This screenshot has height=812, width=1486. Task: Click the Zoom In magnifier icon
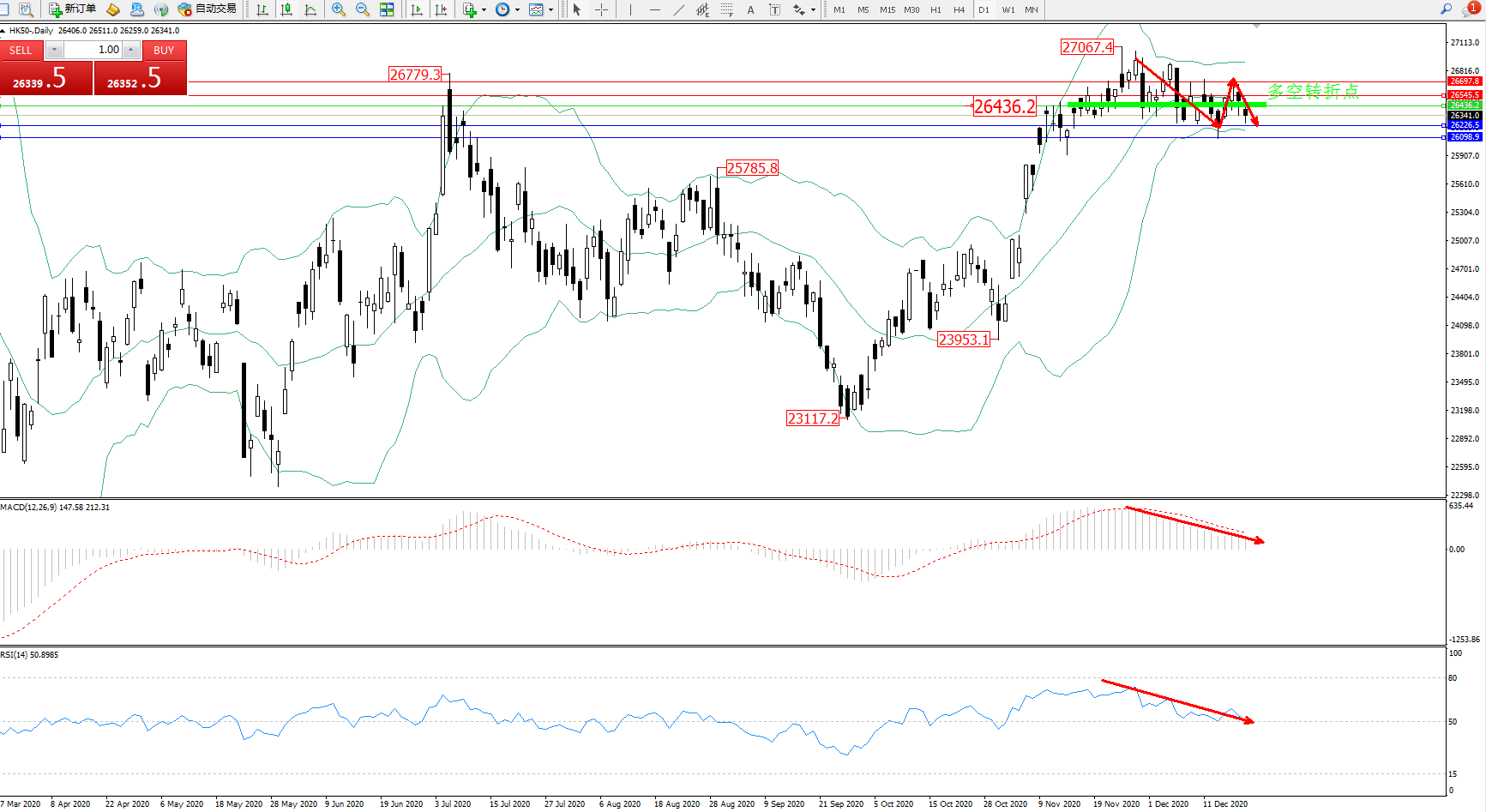[339, 9]
